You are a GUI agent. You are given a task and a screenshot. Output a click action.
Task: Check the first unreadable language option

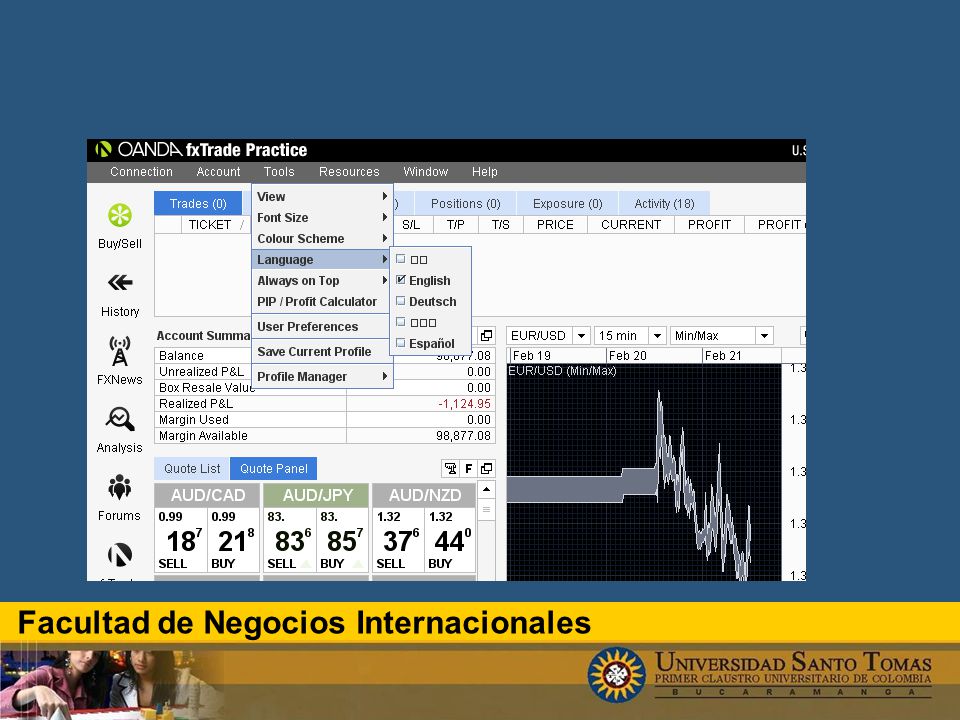tap(401, 259)
